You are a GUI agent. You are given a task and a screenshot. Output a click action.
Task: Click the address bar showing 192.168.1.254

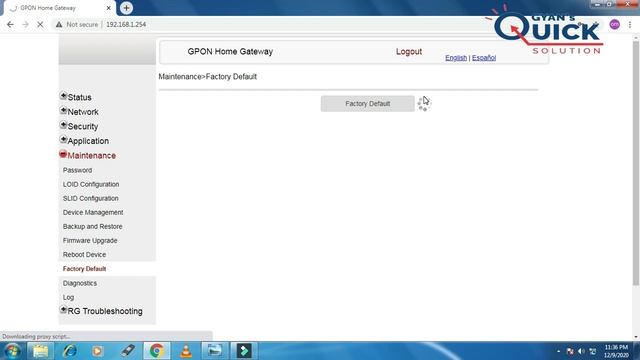pyautogui.click(x=126, y=24)
